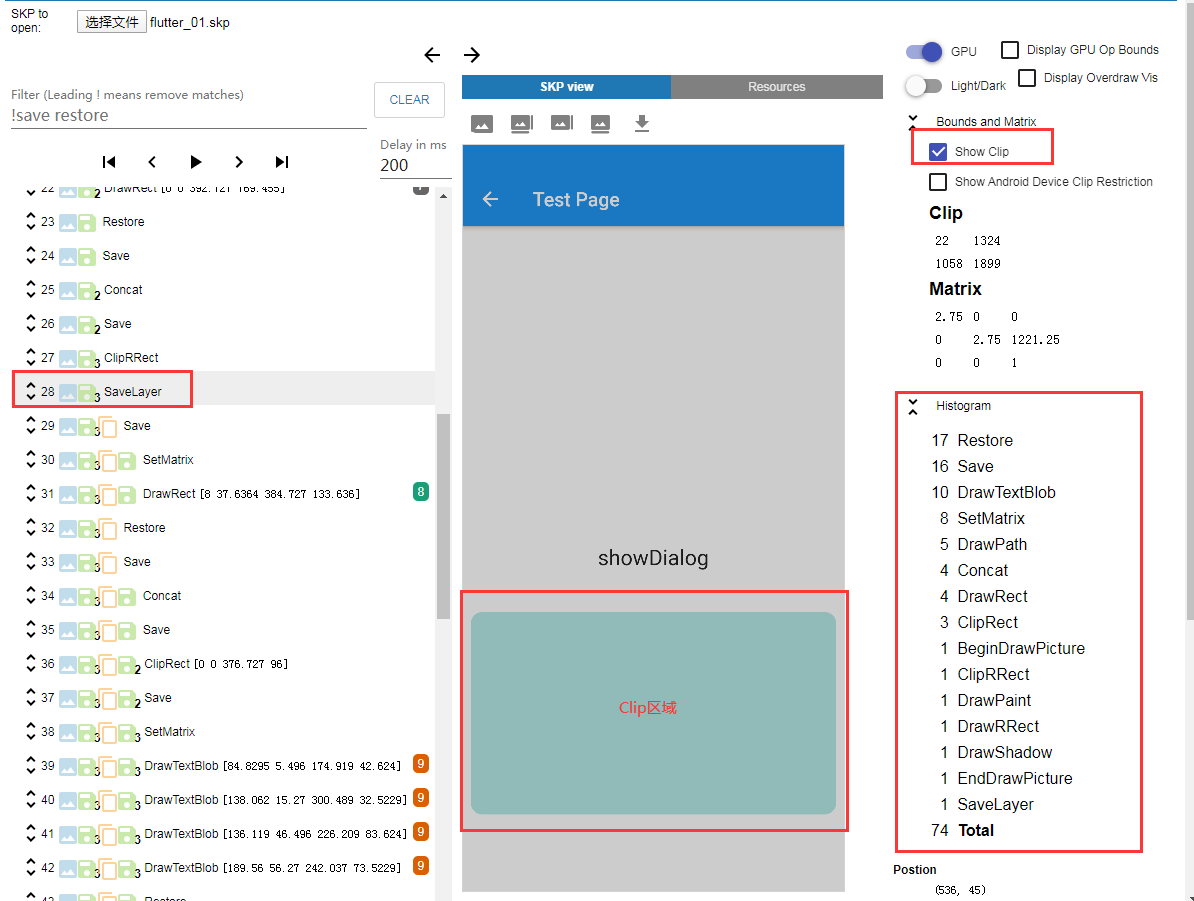Expand details of row 23 Restore
This screenshot has height=901, width=1194.
coord(30,222)
